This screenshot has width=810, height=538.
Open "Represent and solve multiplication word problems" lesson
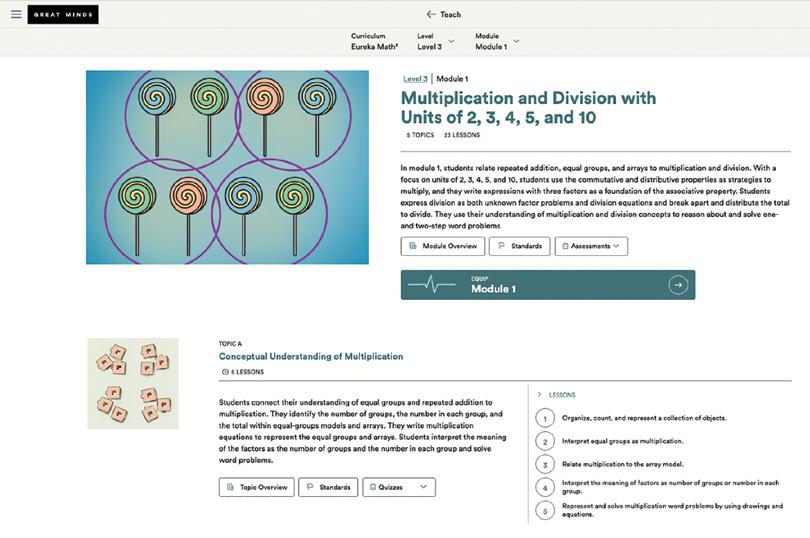[673, 510]
